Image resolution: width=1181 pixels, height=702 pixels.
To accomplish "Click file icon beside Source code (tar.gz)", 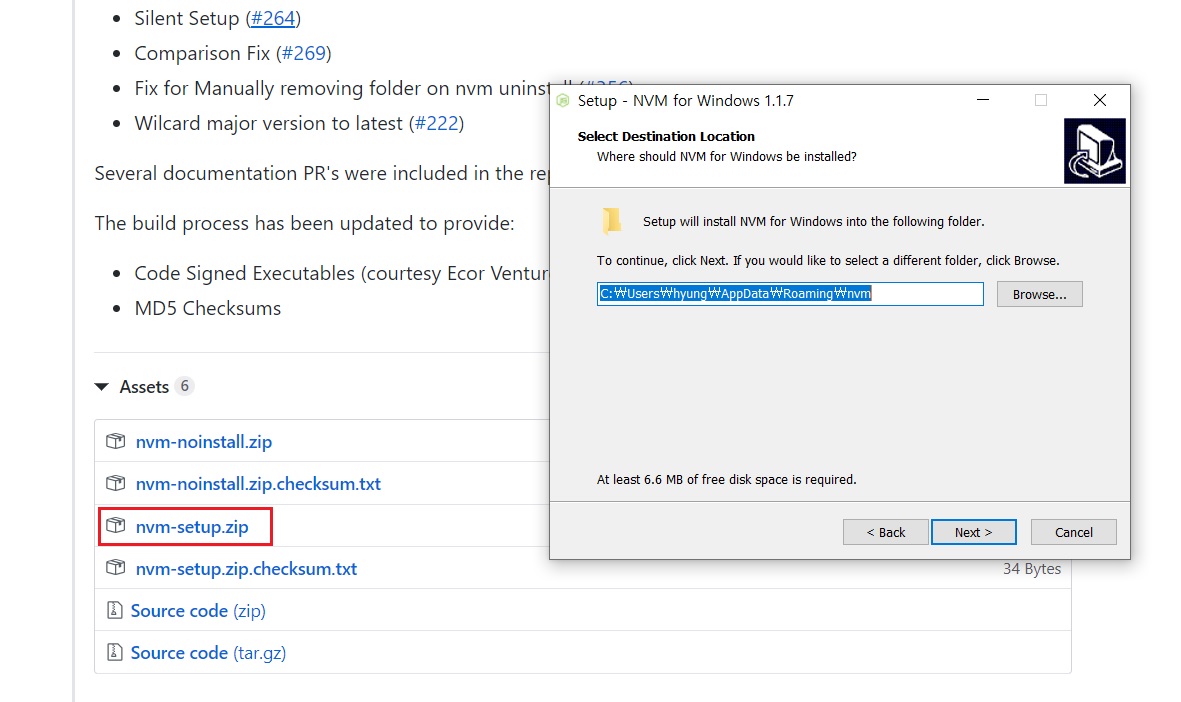I will pyautogui.click(x=114, y=652).
